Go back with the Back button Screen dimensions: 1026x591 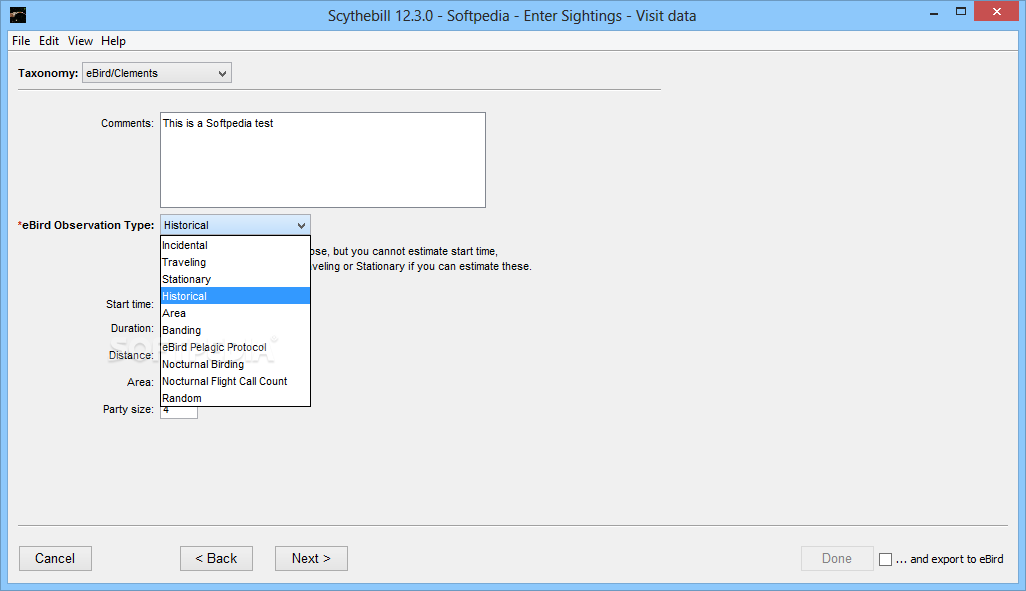(216, 558)
